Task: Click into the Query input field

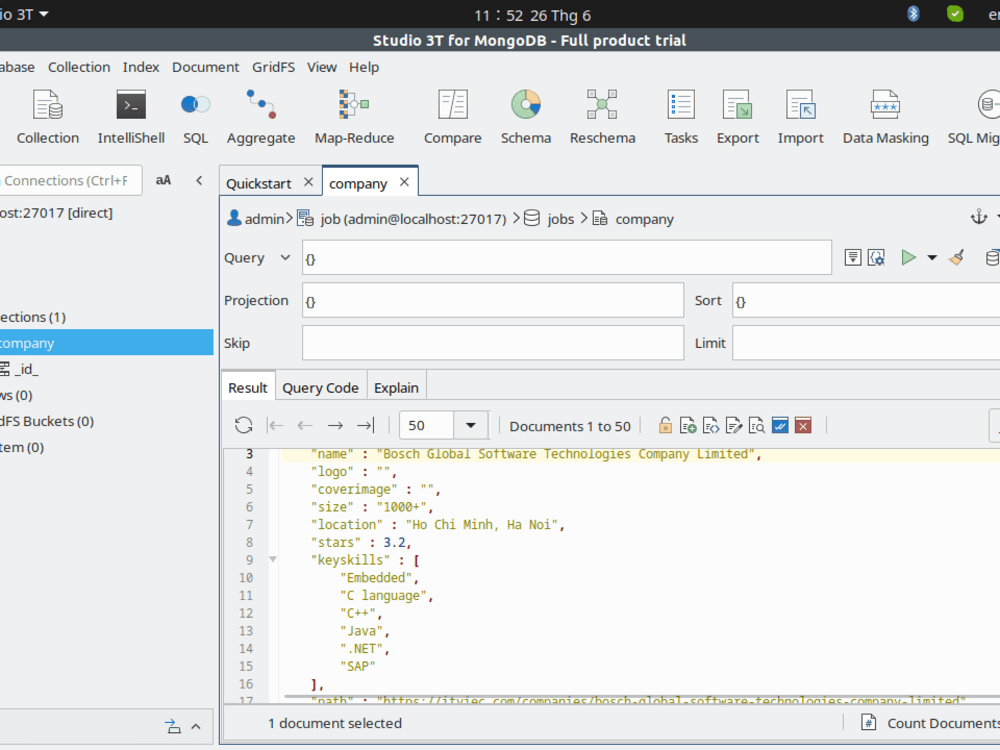Action: 567,258
